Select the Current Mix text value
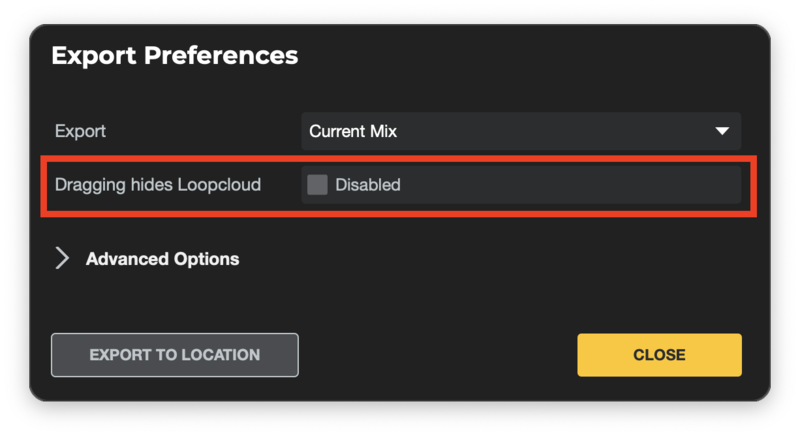The image size is (800, 436). 354,132
